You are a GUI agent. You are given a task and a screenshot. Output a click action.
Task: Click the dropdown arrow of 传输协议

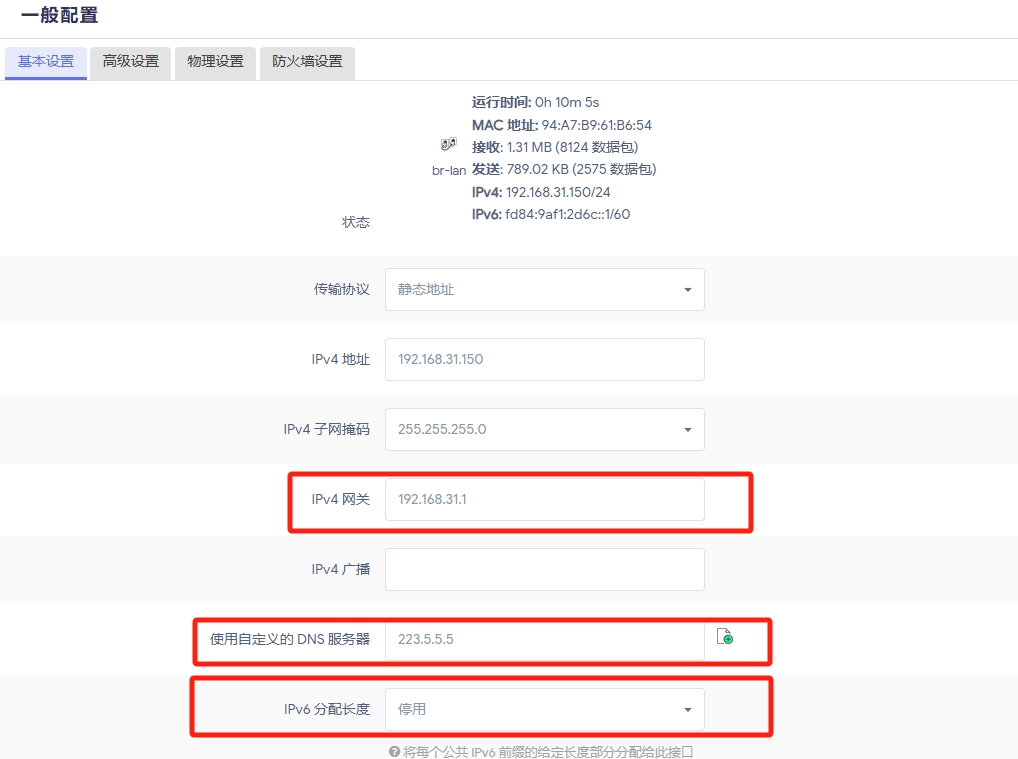[687, 289]
